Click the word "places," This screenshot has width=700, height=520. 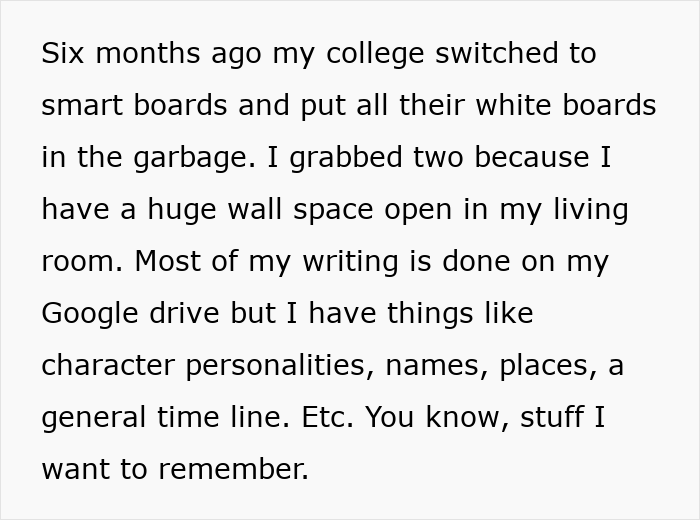(548, 368)
